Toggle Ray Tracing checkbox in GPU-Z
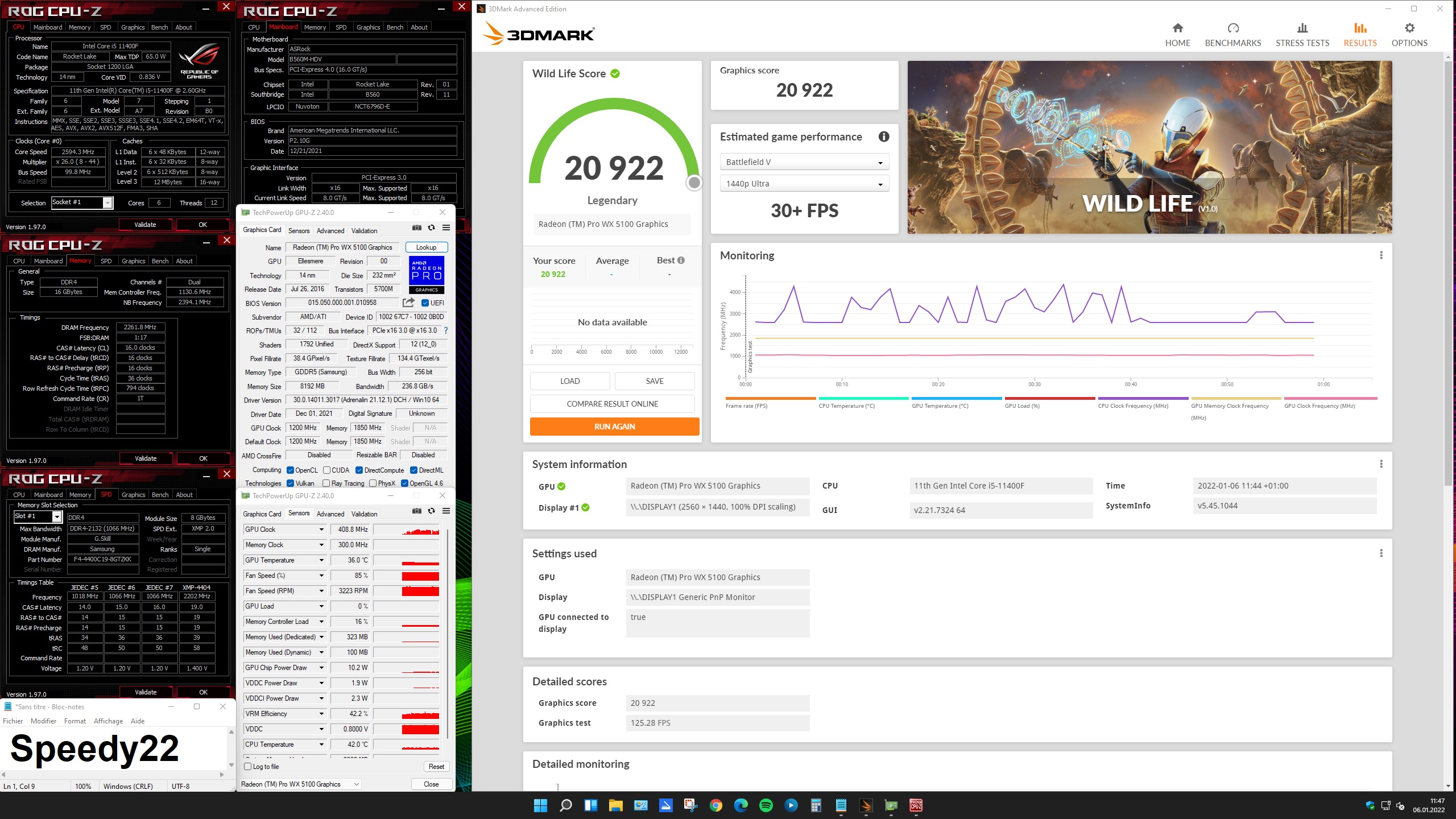Screen dimensions: 1456x819 tap(326, 483)
